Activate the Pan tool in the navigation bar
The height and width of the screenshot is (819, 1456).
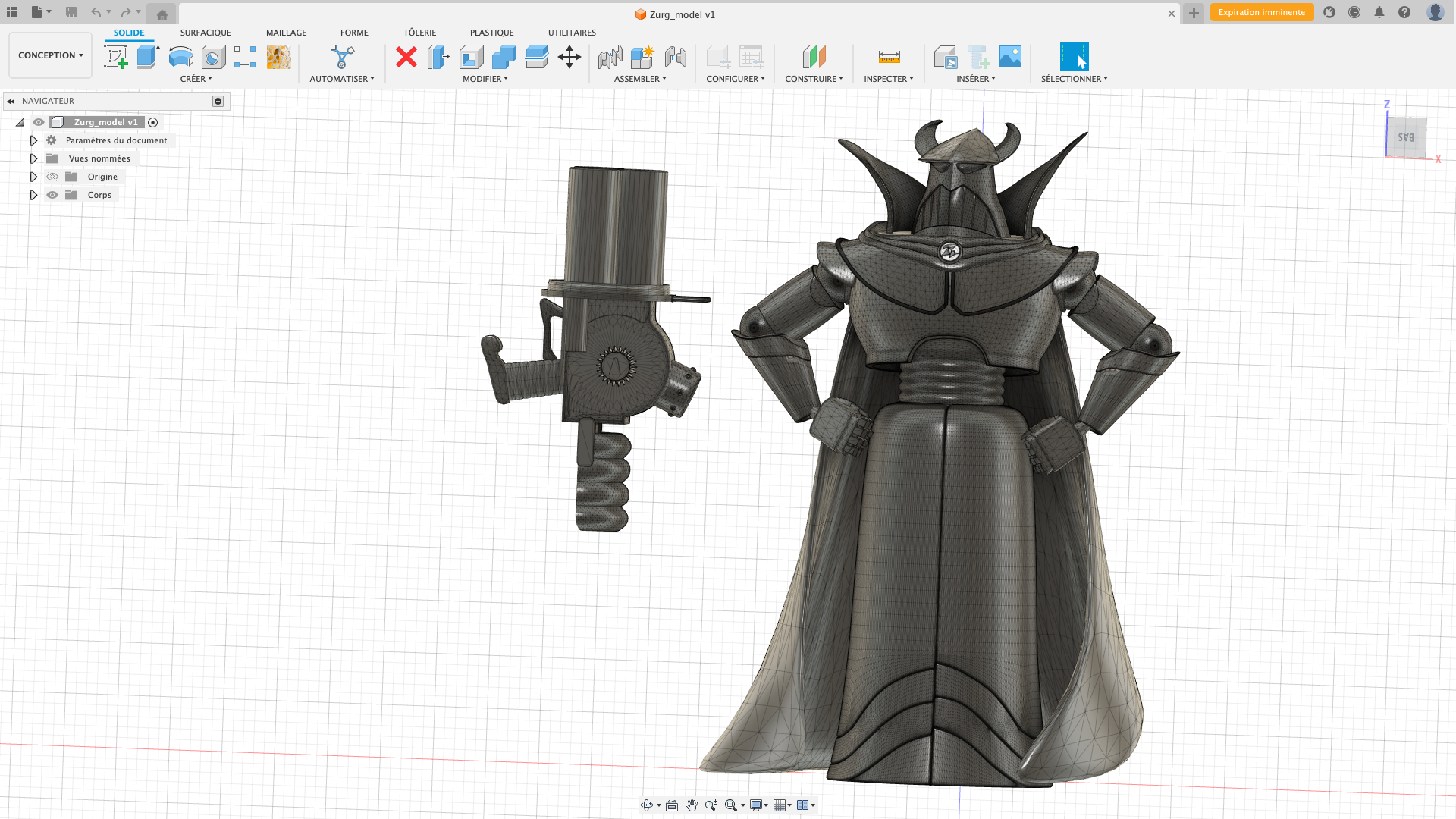point(692,805)
